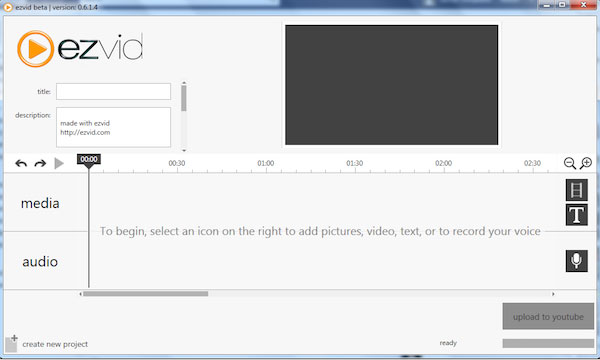Viewport: 600px width, 360px height.
Task: Click the undo arrow icon
Action: click(21, 164)
